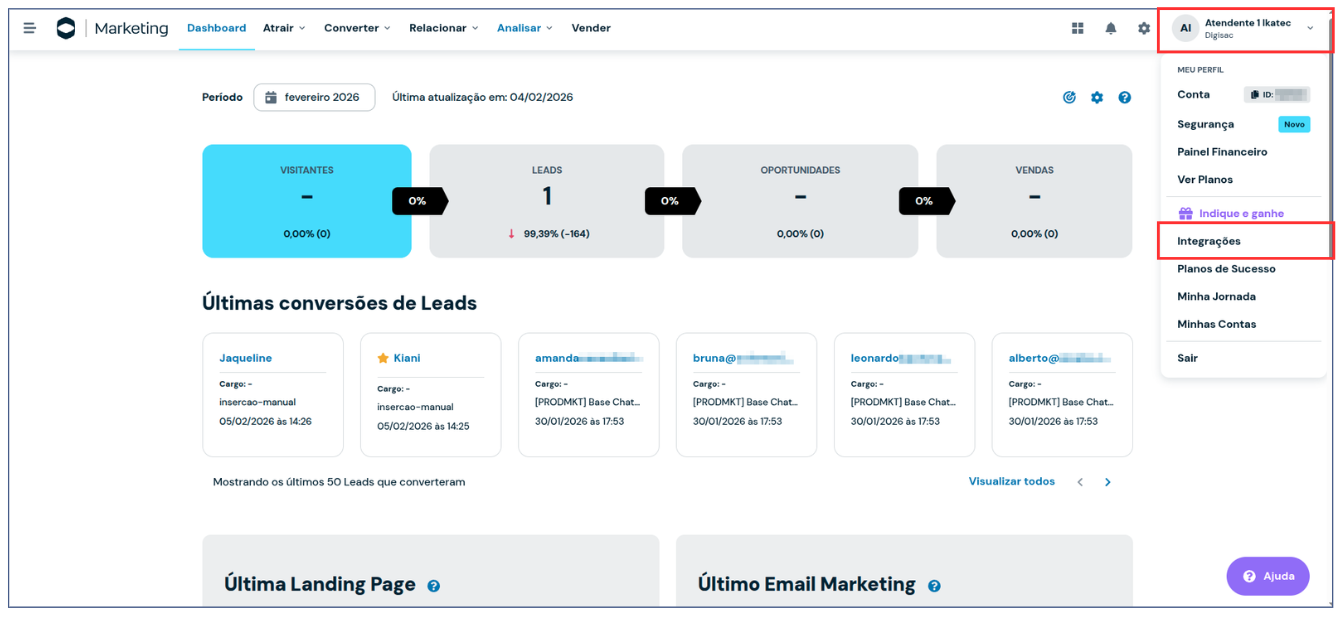Open the notifications bell
1341x617 pixels.
(1111, 28)
